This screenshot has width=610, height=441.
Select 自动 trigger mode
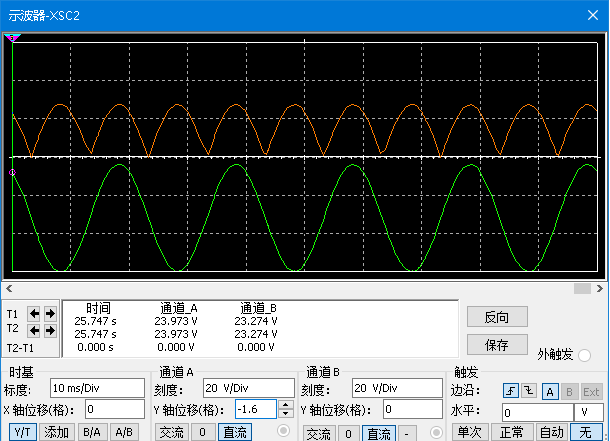(x=552, y=432)
